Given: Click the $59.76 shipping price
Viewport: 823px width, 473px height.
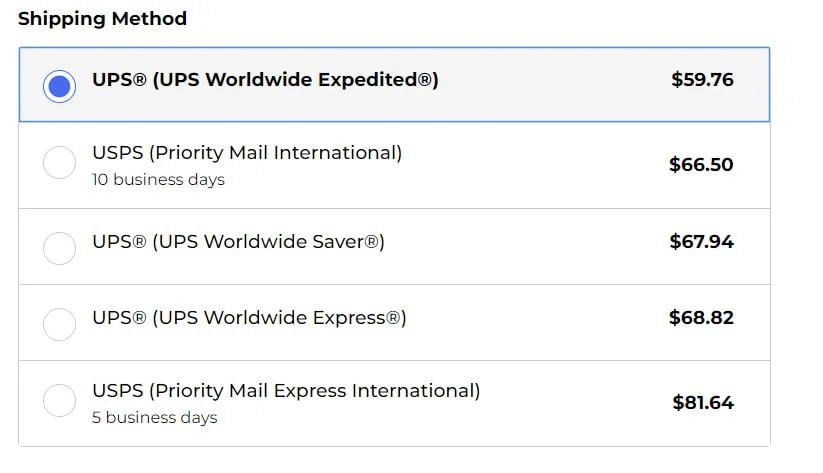Looking at the screenshot, I should 702,80.
